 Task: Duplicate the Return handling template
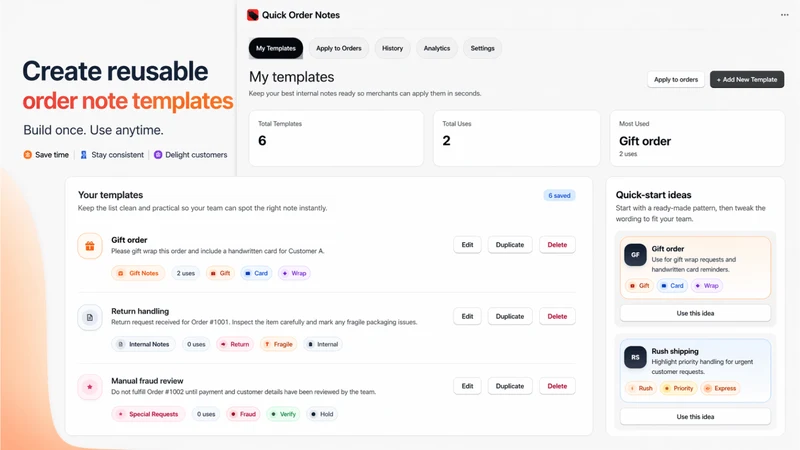click(x=510, y=316)
